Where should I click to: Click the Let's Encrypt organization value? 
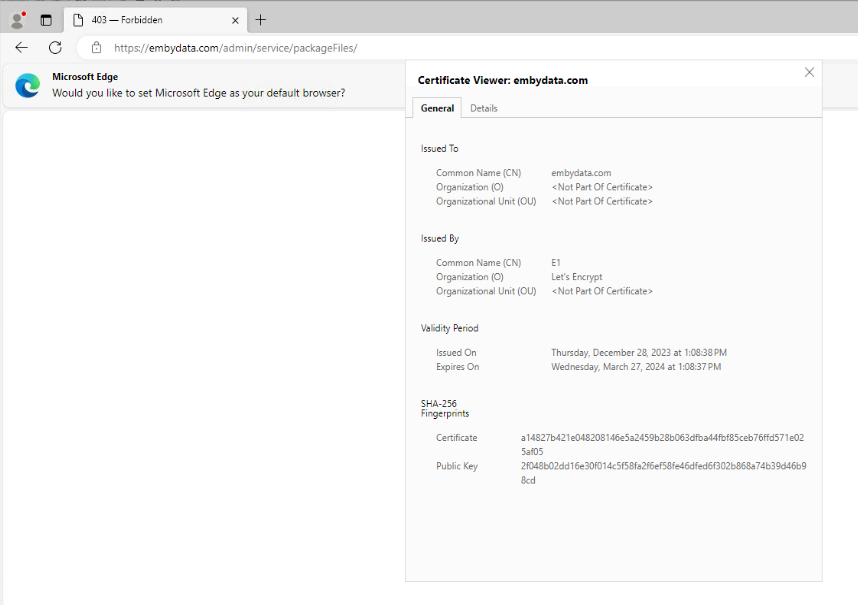[x=577, y=277]
